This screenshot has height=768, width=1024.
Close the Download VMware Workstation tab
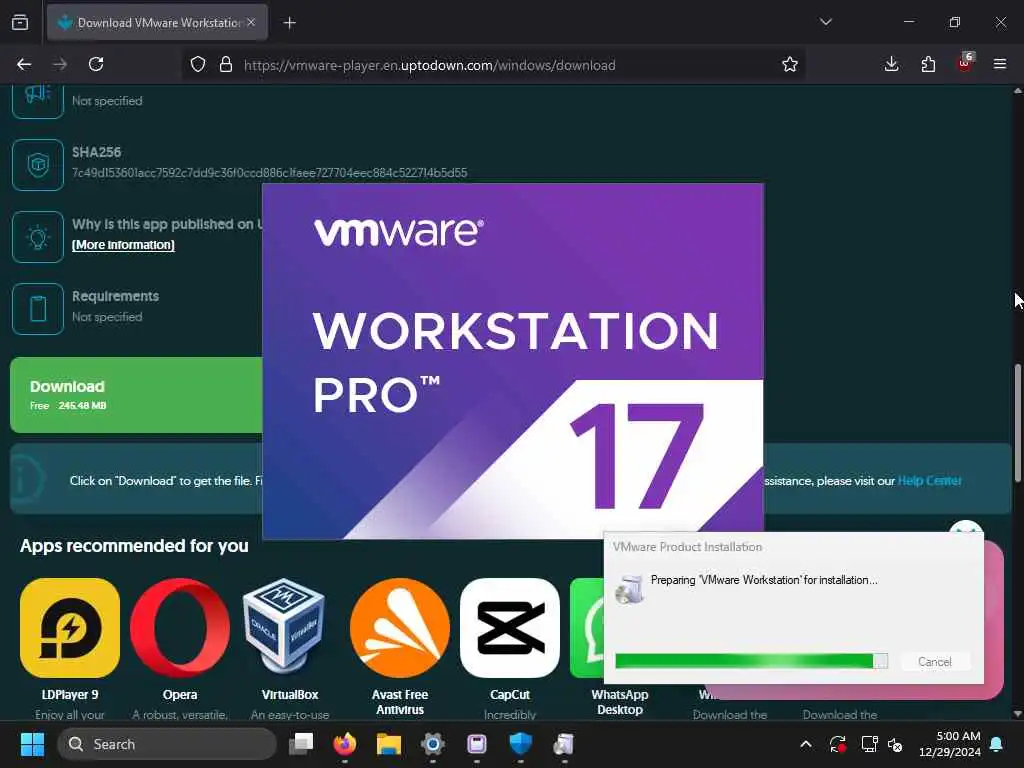point(251,23)
